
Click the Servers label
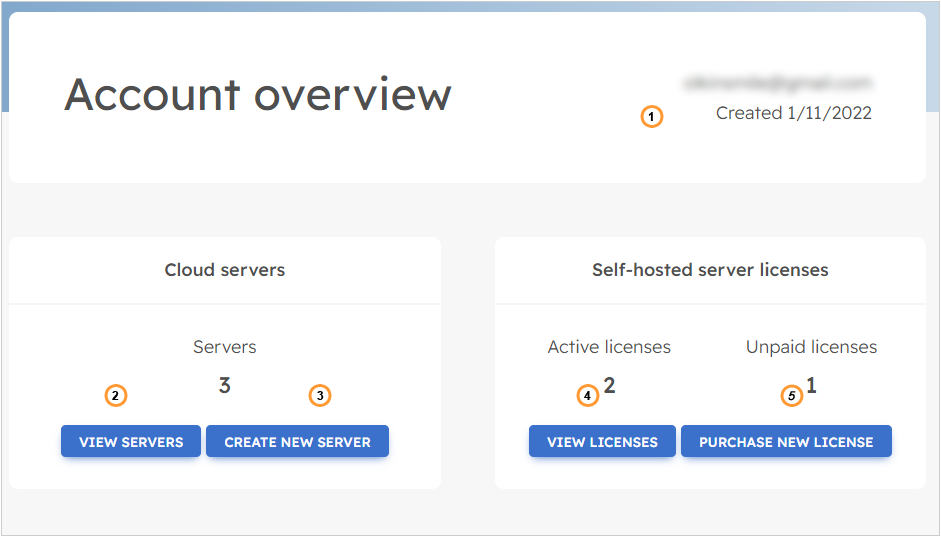click(x=225, y=347)
